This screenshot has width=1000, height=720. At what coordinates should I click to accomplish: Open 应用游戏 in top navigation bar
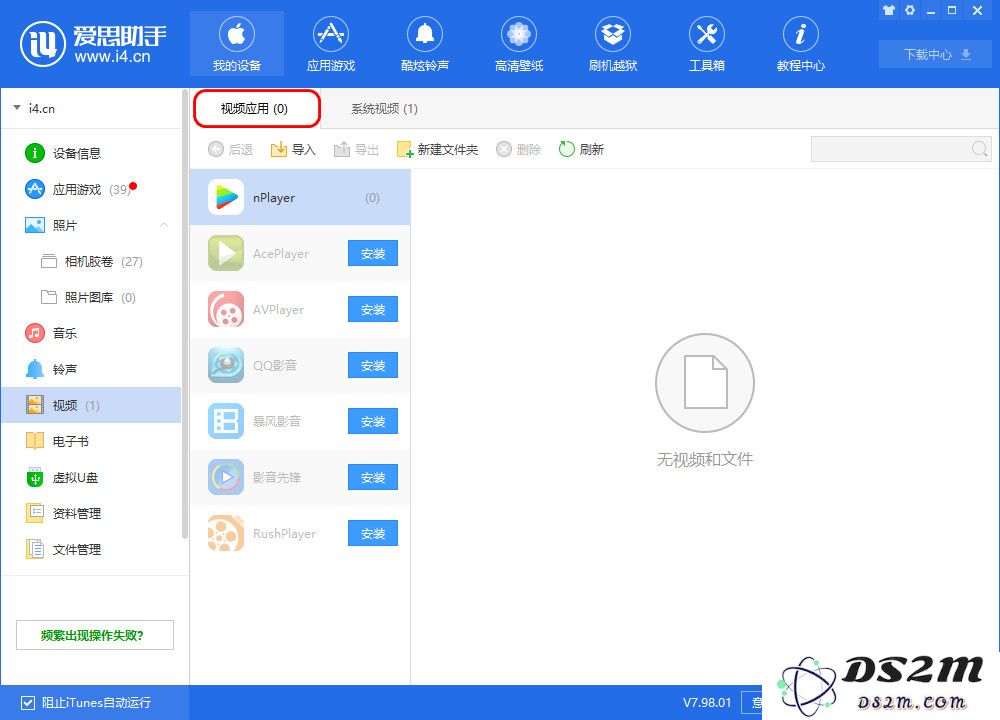[x=330, y=43]
